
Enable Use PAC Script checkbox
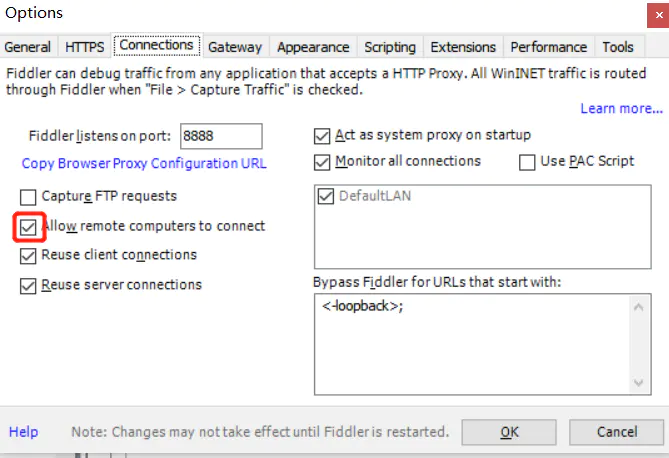(527, 162)
